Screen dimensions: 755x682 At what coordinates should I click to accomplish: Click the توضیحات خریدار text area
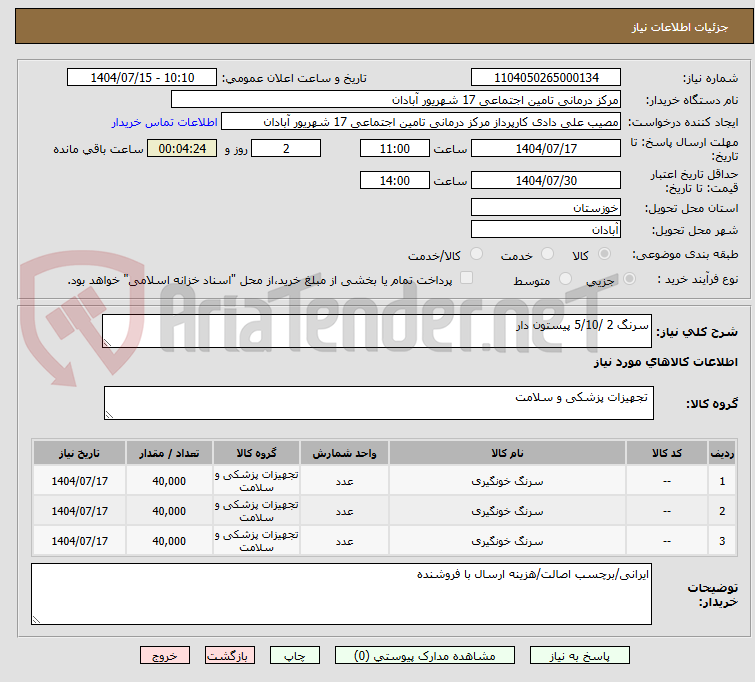tap(341, 594)
